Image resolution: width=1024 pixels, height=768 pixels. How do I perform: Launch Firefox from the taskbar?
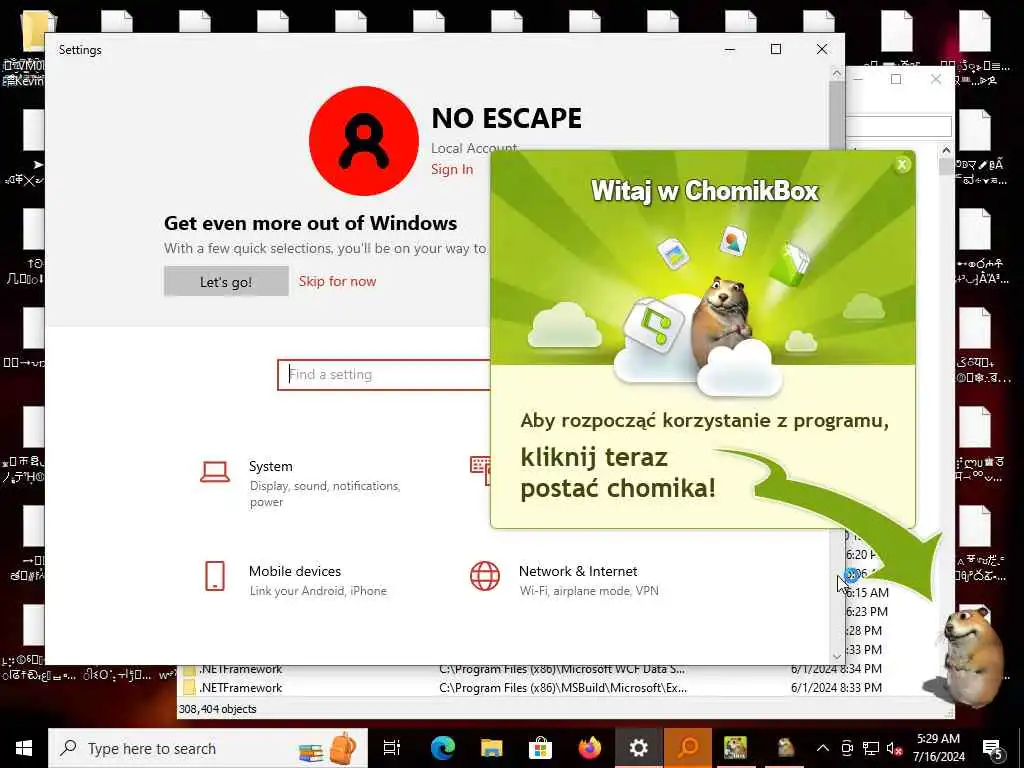pyautogui.click(x=590, y=748)
